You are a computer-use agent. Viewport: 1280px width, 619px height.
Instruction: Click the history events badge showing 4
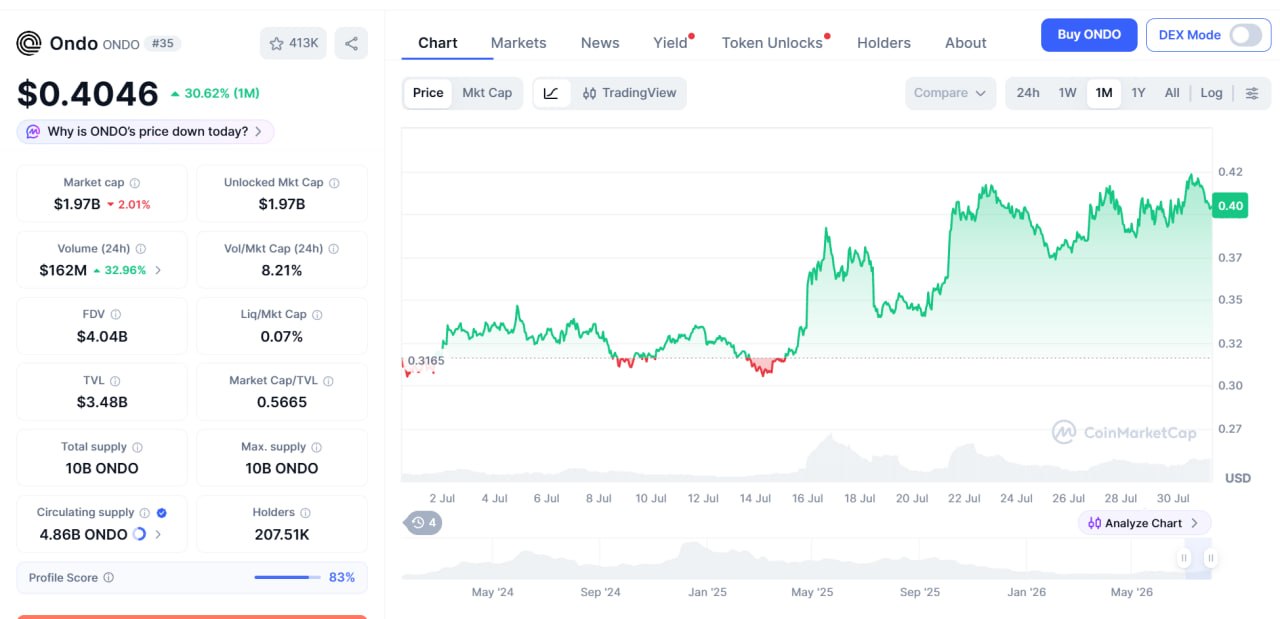click(424, 522)
